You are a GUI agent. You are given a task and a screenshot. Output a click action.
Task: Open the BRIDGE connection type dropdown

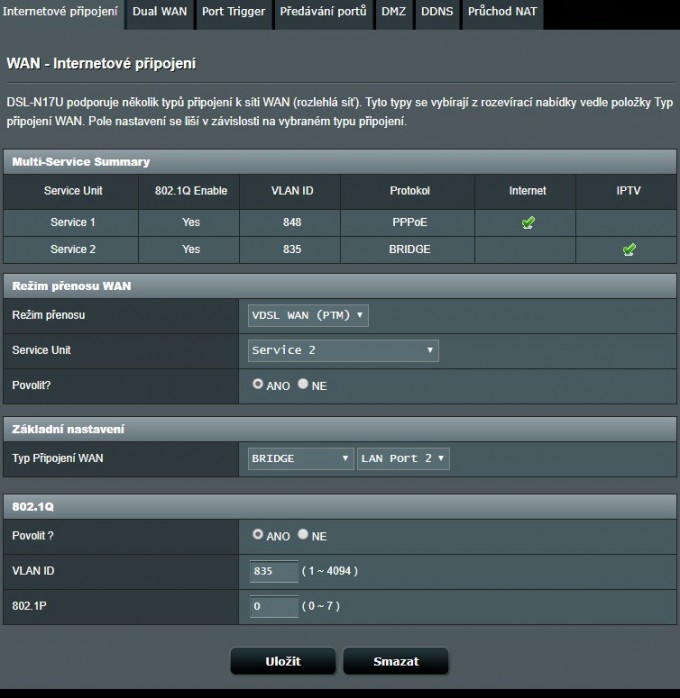click(x=300, y=459)
